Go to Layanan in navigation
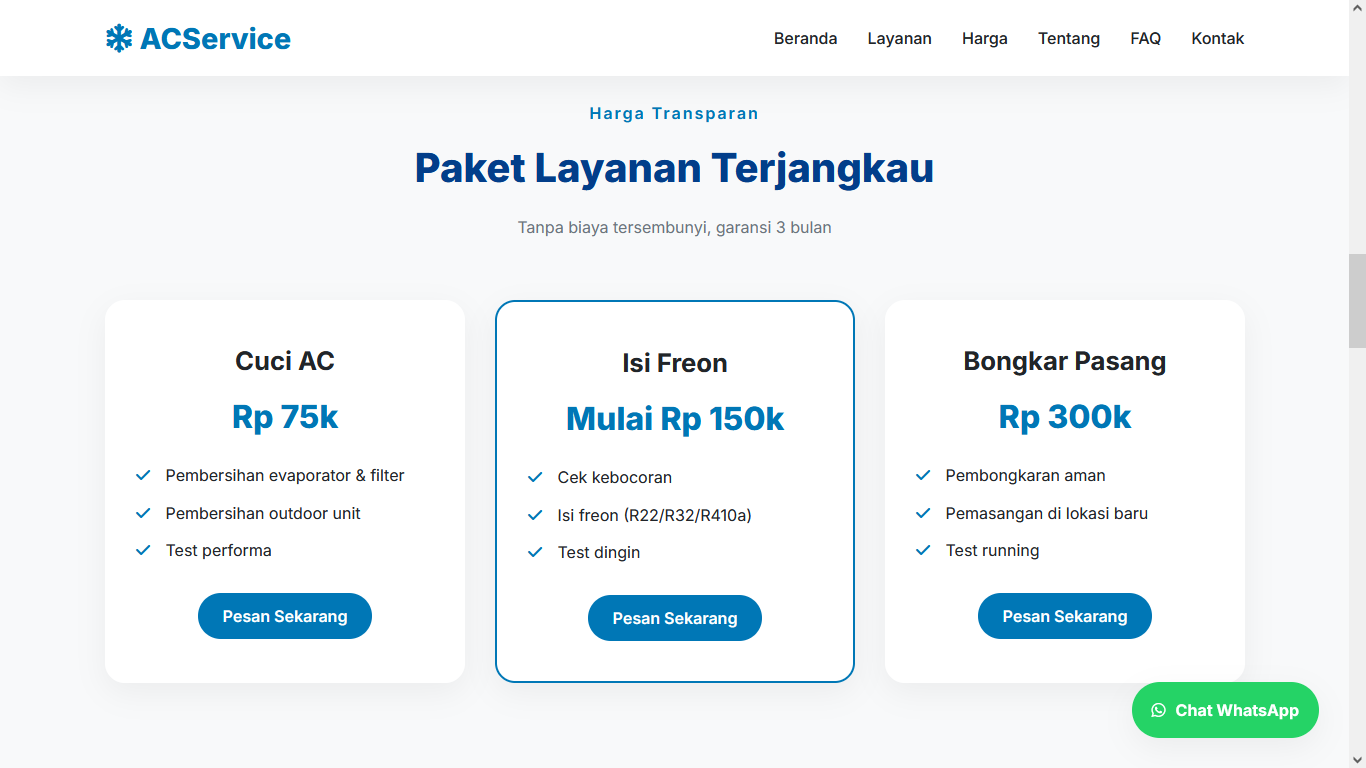1366x768 pixels. pos(899,39)
